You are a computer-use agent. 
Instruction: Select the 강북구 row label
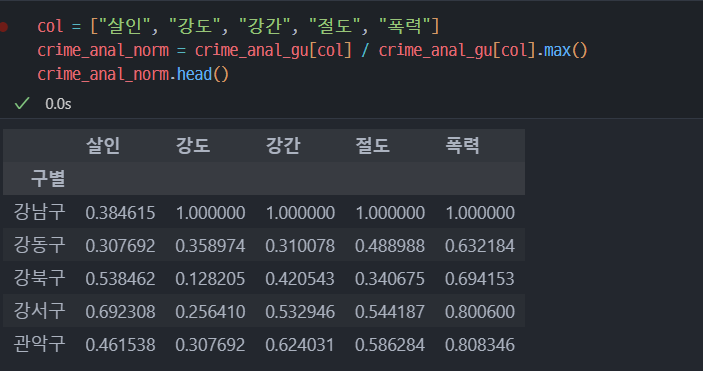click(39, 278)
